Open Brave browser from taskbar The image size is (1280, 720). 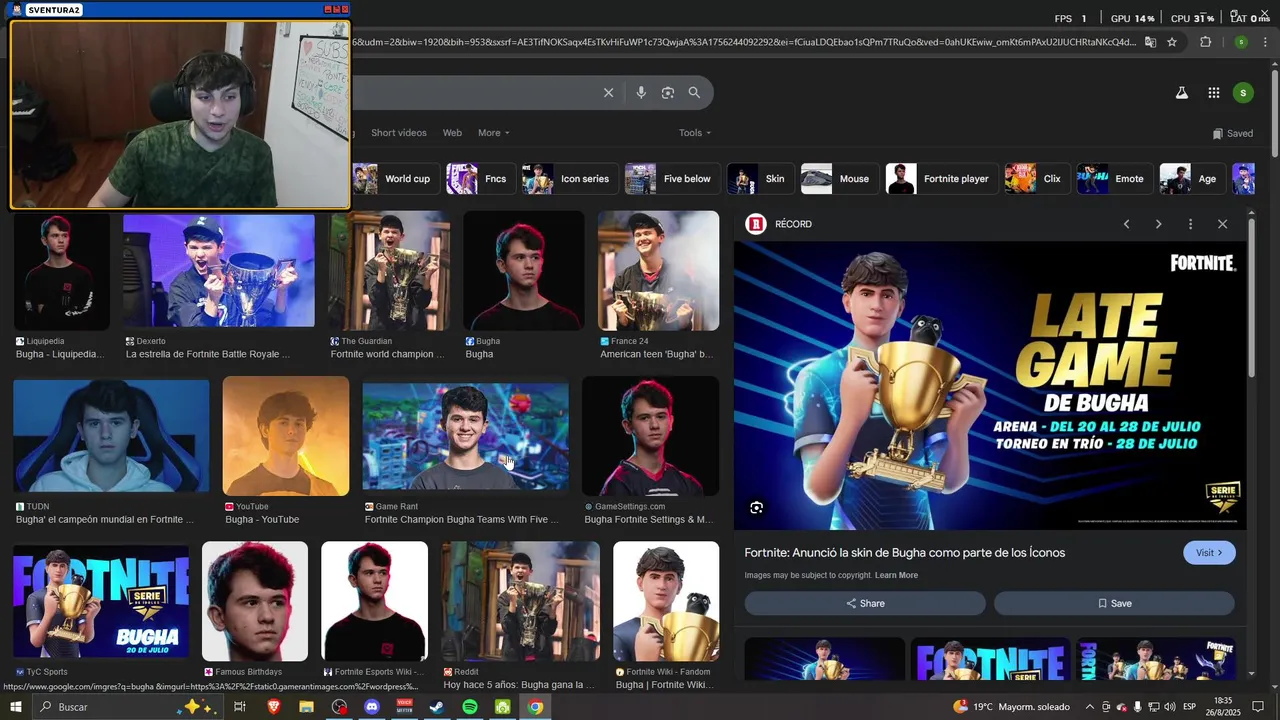pyautogui.click(x=274, y=707)
